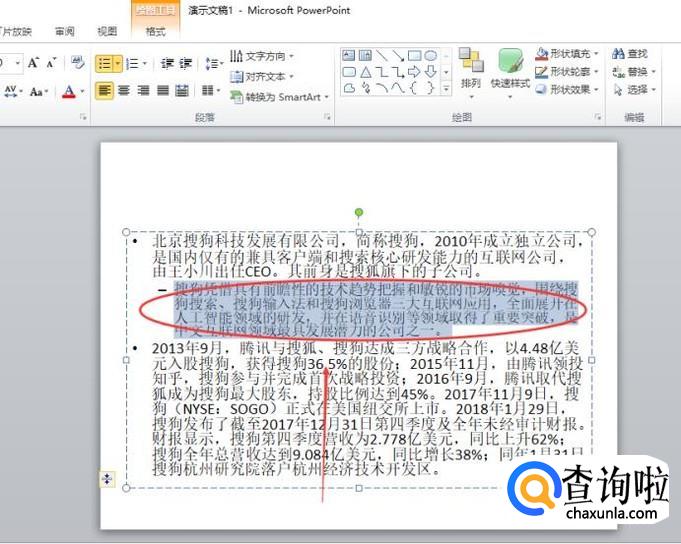Screen dimensions: 681x544
Task: Click green rotation handle of text box
Action: 359,212
